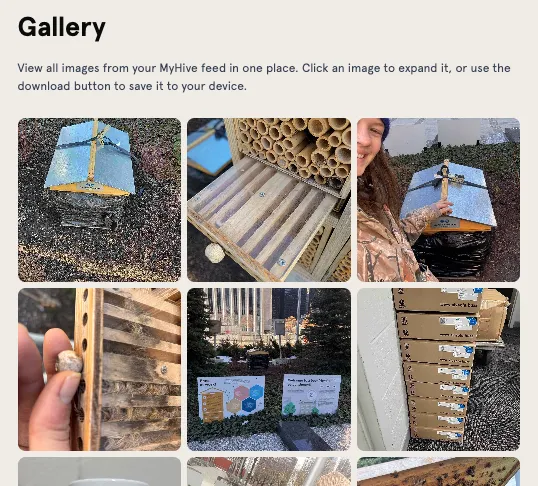
Task: Expand photo of fingers holding a cocoon
Action: tap(100, 369)
